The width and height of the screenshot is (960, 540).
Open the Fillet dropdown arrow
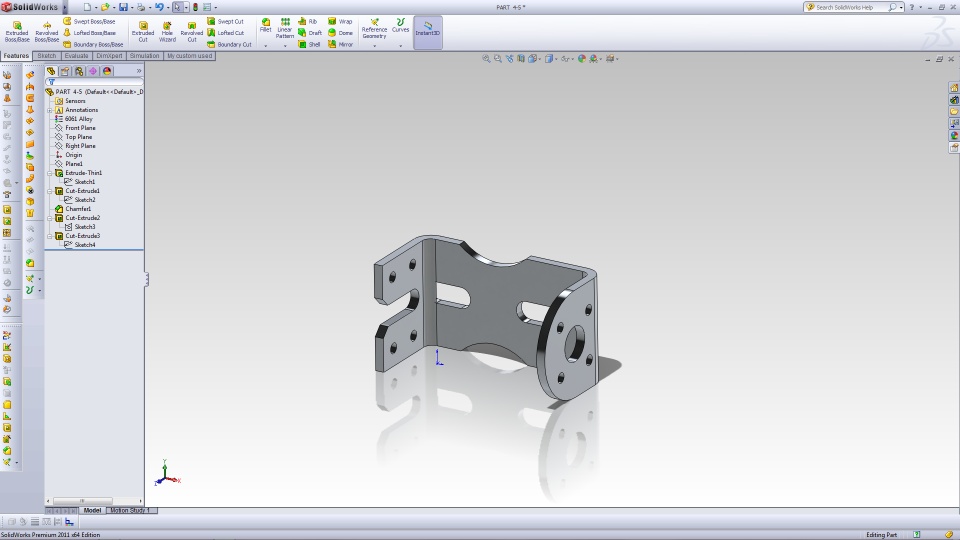coord(266,46)
